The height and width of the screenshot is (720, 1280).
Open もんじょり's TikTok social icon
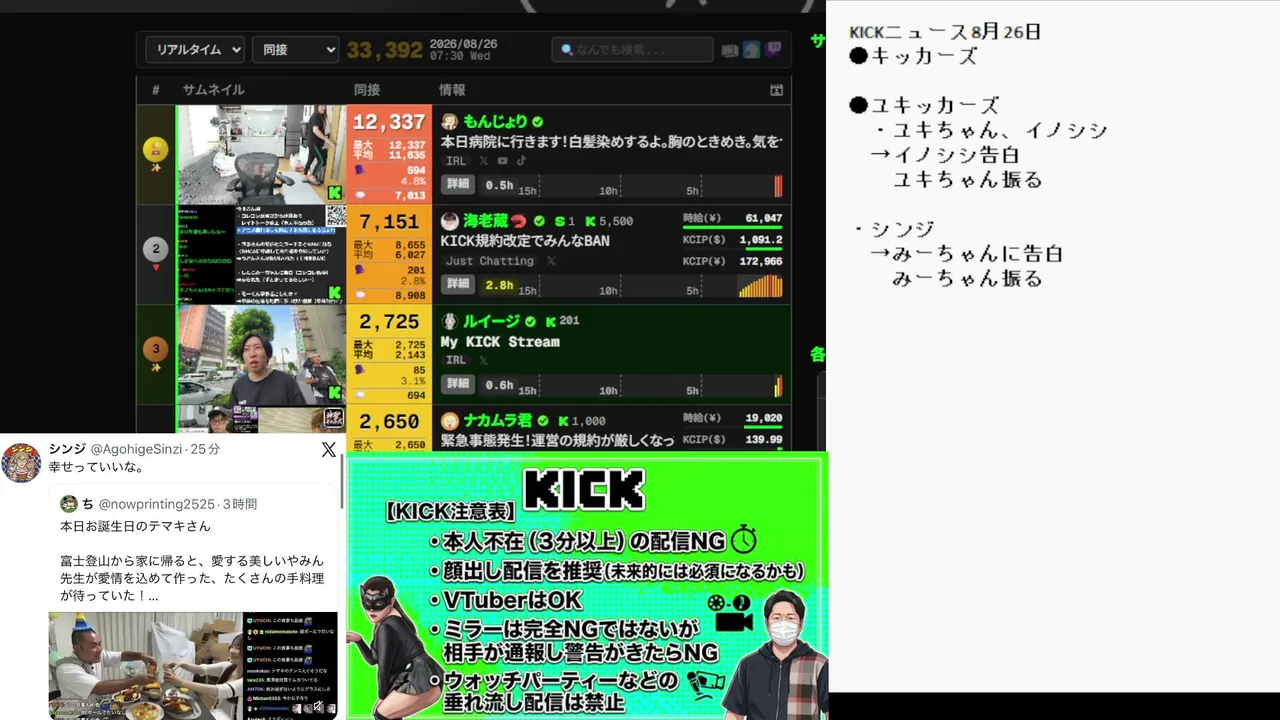point(521,161)
